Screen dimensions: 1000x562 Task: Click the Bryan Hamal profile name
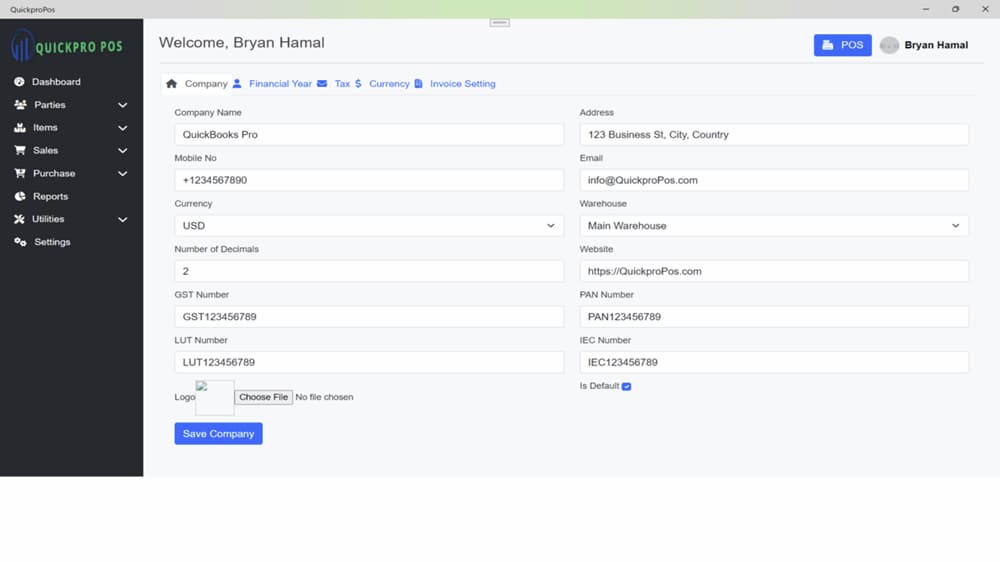click(x=936, y=45)
